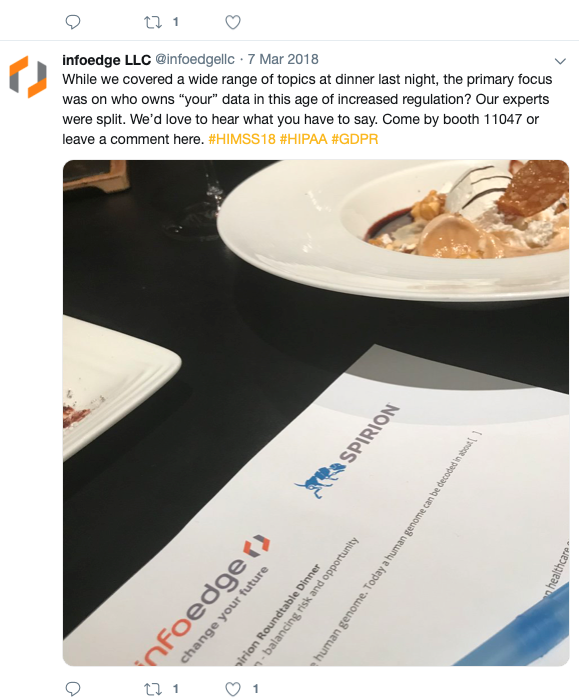The image size is (579, 700).
Task: Retweet the infoedge LLC dinner tweet
Action: (153, 689)
